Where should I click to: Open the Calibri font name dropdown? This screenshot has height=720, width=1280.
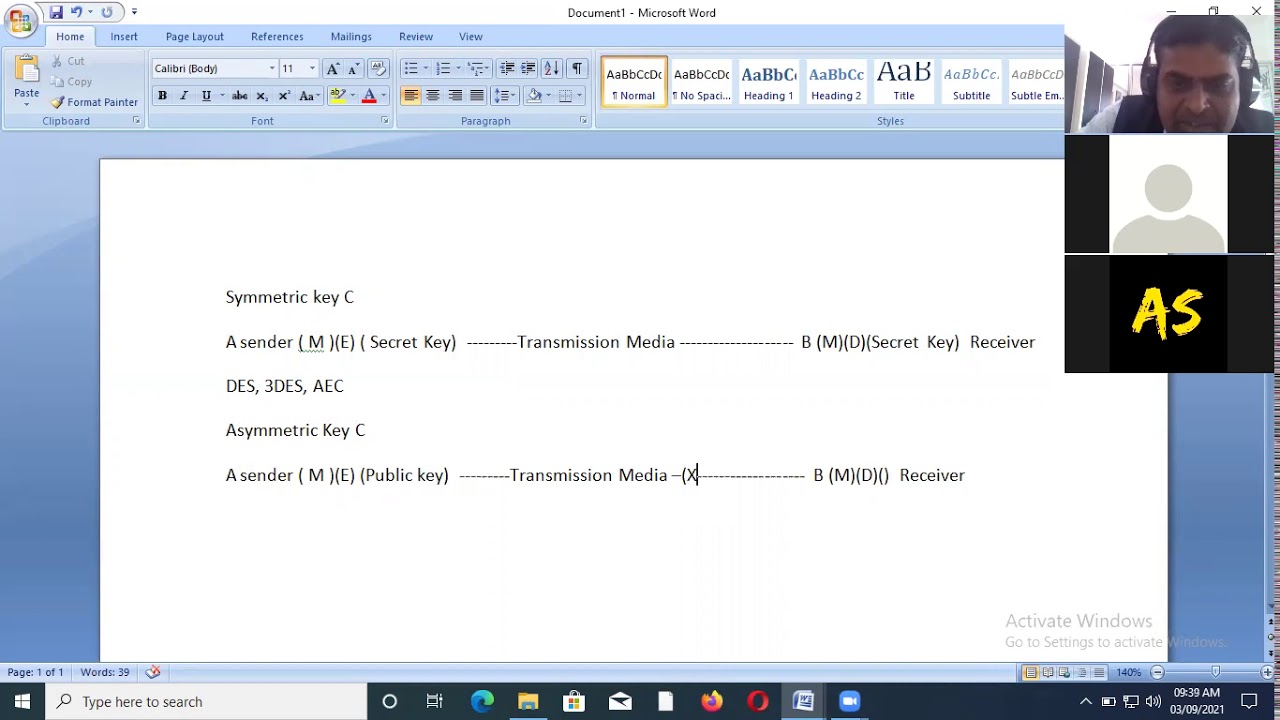click(271, 68)
